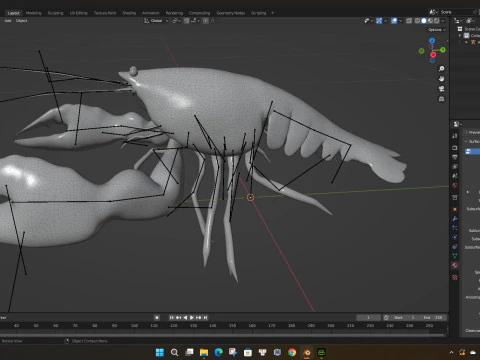Open the gizmo settings dropdown arrow
The width and height of the screenshot is (480, 360).
[385, 21]
